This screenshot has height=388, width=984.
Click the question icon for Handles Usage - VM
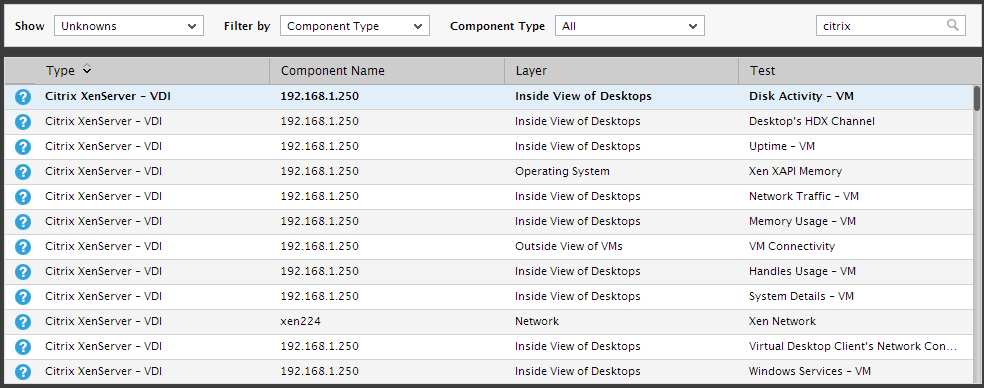pyautogui.click(x=23, y=272)
